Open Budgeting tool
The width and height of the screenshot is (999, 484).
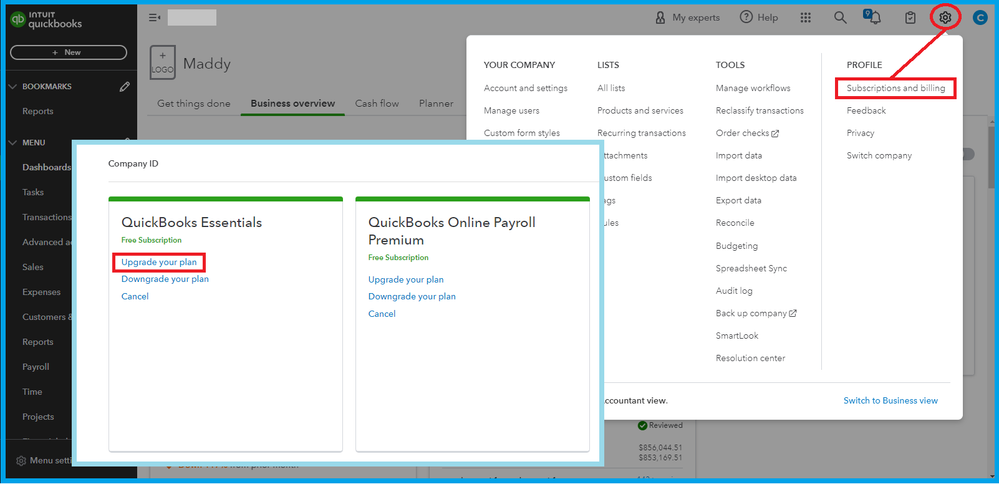(x=737, y=246)
